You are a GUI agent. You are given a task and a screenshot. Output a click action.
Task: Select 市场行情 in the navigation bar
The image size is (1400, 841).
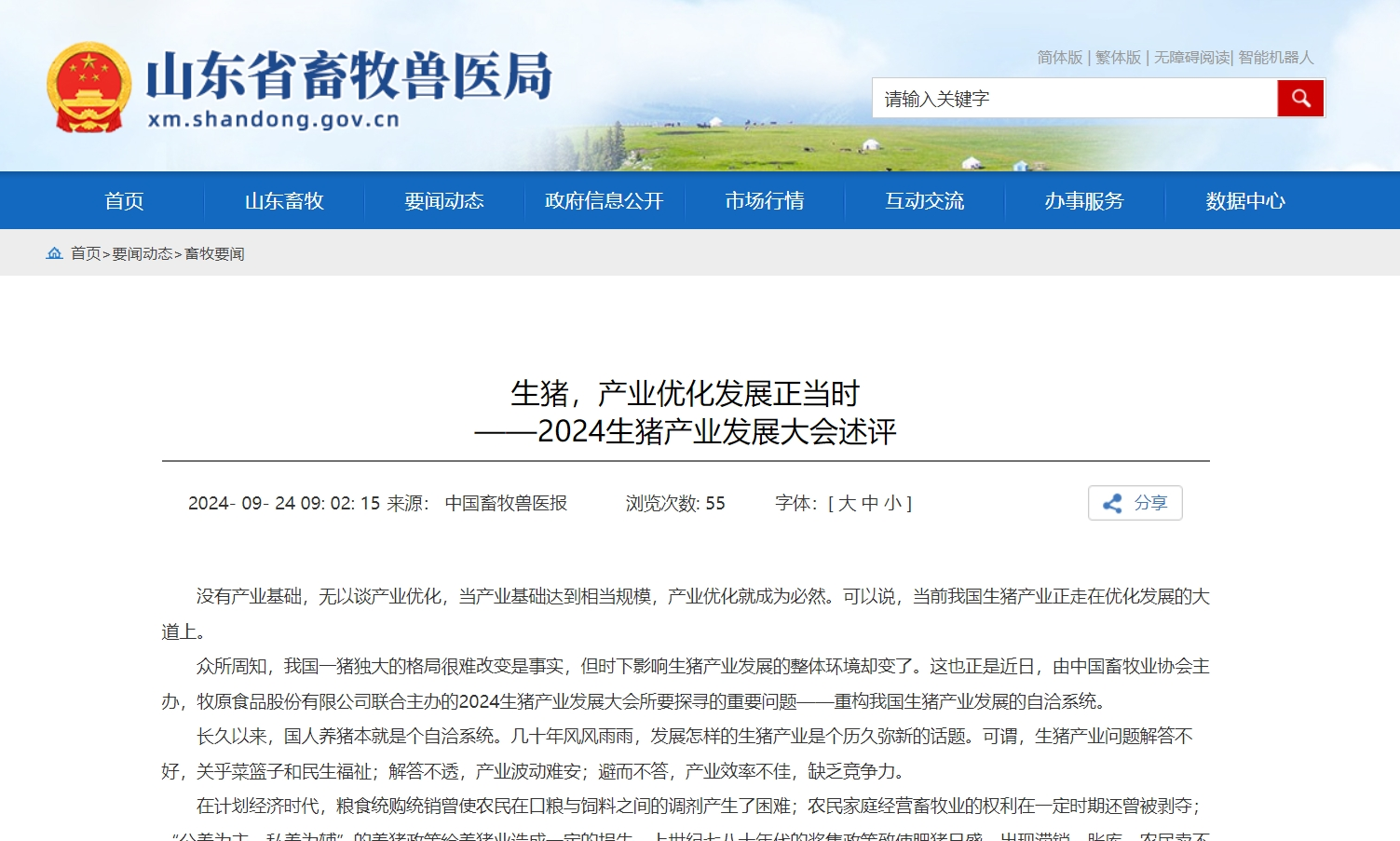(765, 201)
